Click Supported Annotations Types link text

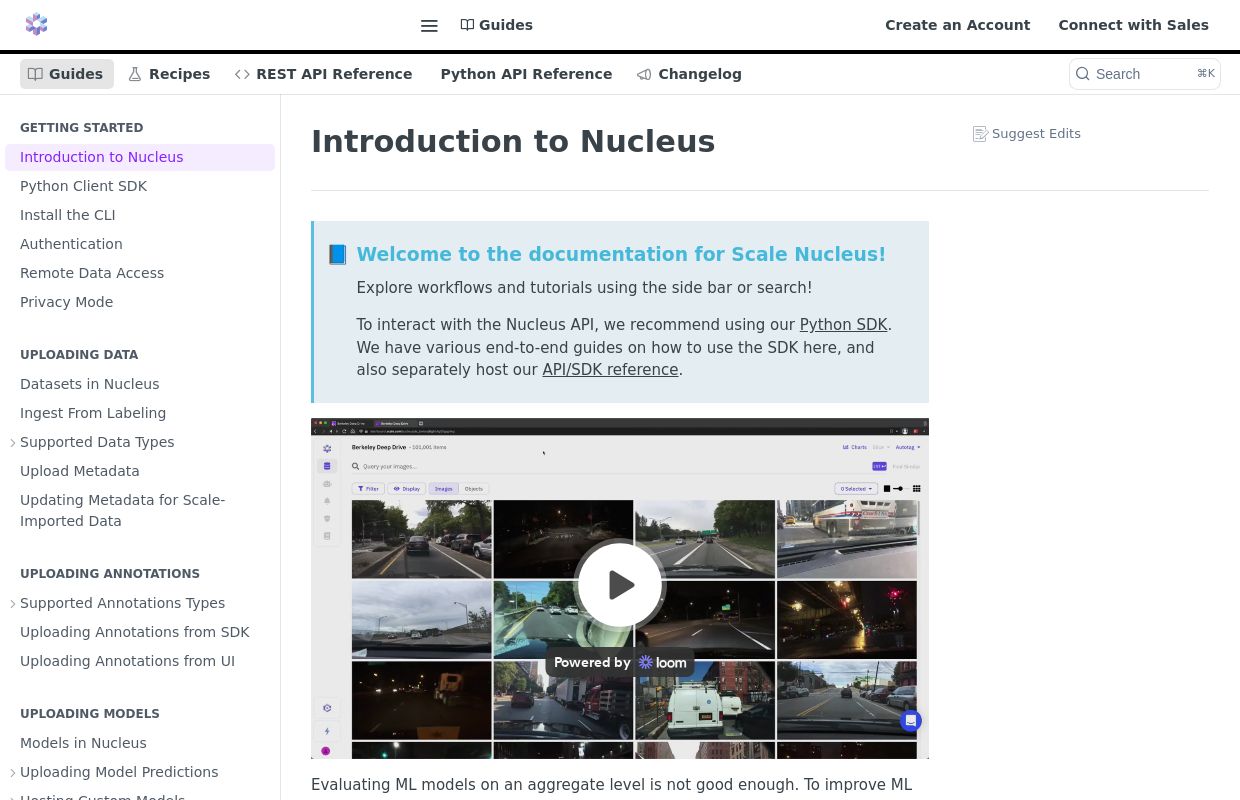122,603
